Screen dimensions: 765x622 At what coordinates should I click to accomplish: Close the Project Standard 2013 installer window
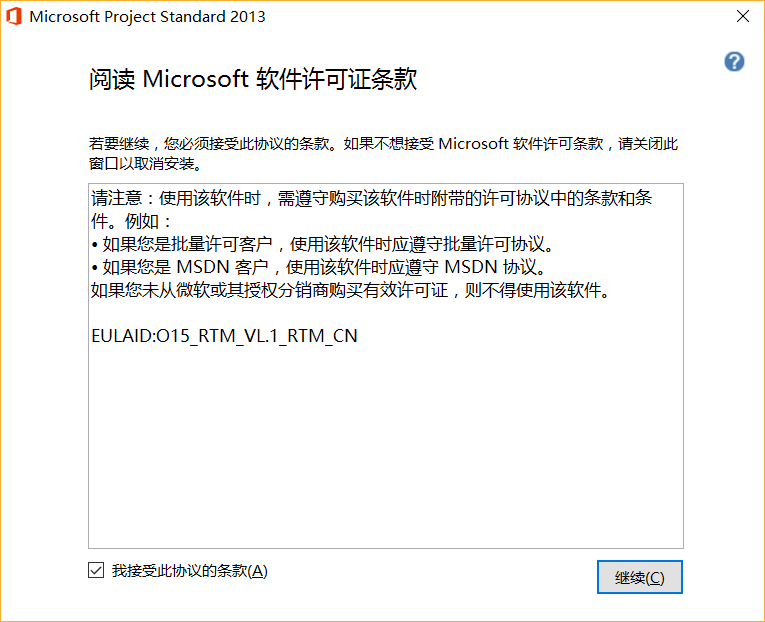click(743, 17)
